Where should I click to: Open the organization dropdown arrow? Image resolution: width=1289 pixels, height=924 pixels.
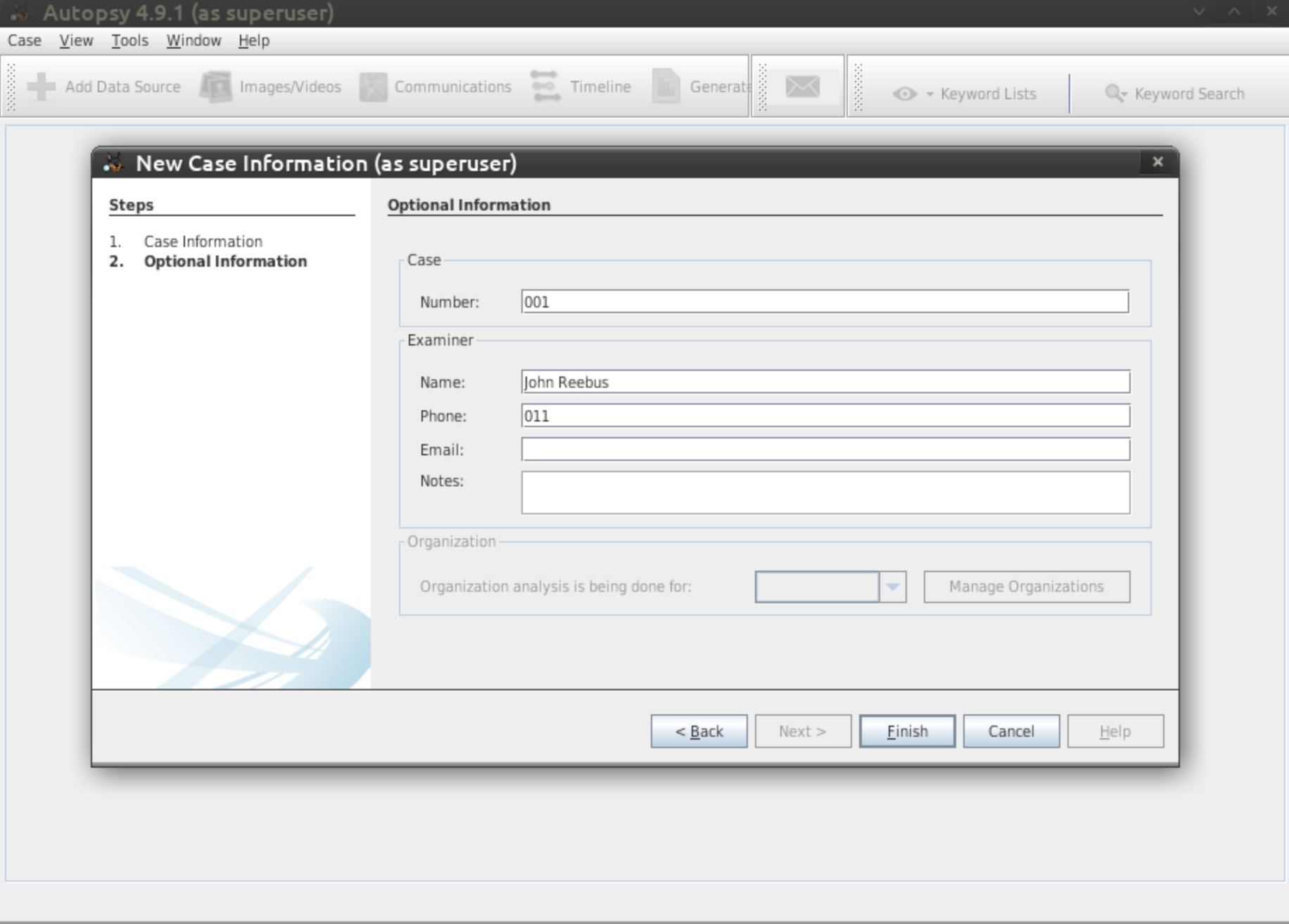[892, 586]
